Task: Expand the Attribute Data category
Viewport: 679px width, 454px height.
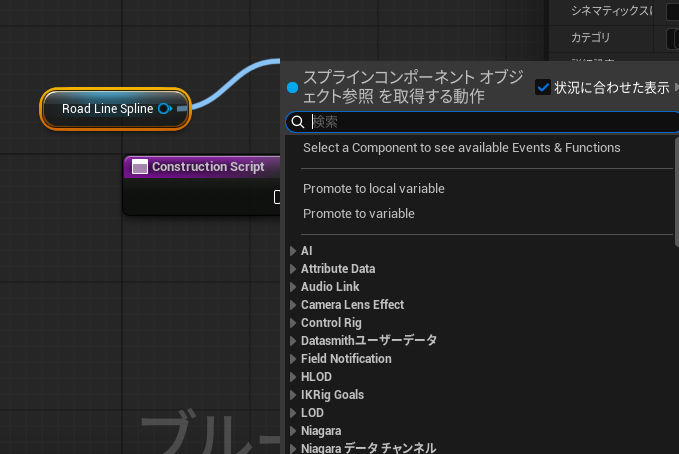Action: tap(293, 269)
